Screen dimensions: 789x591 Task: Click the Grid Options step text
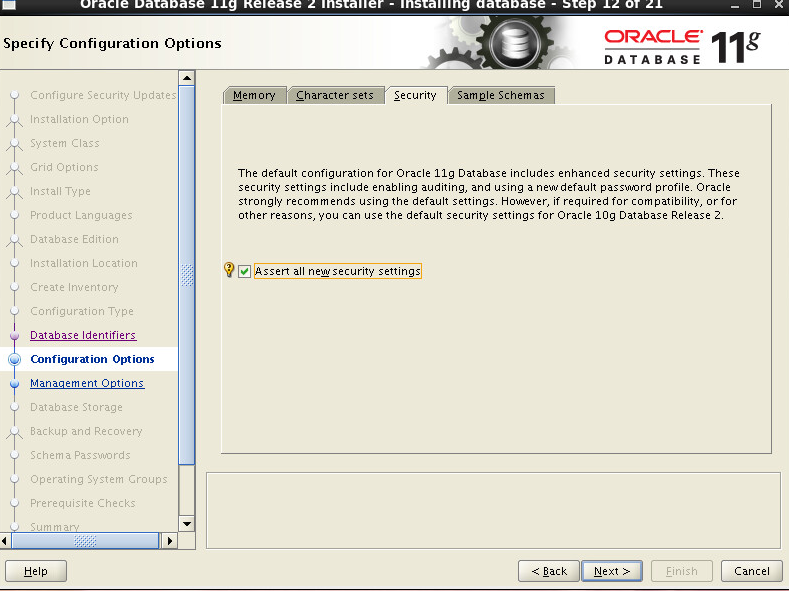pyautogui.click(x=64, y=167)
